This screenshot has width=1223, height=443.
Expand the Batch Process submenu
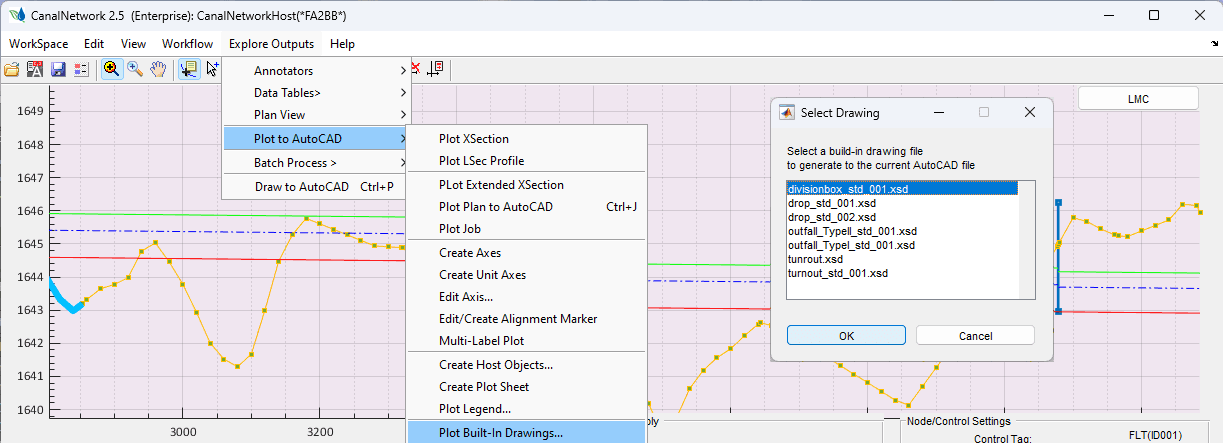pos(315,162)
